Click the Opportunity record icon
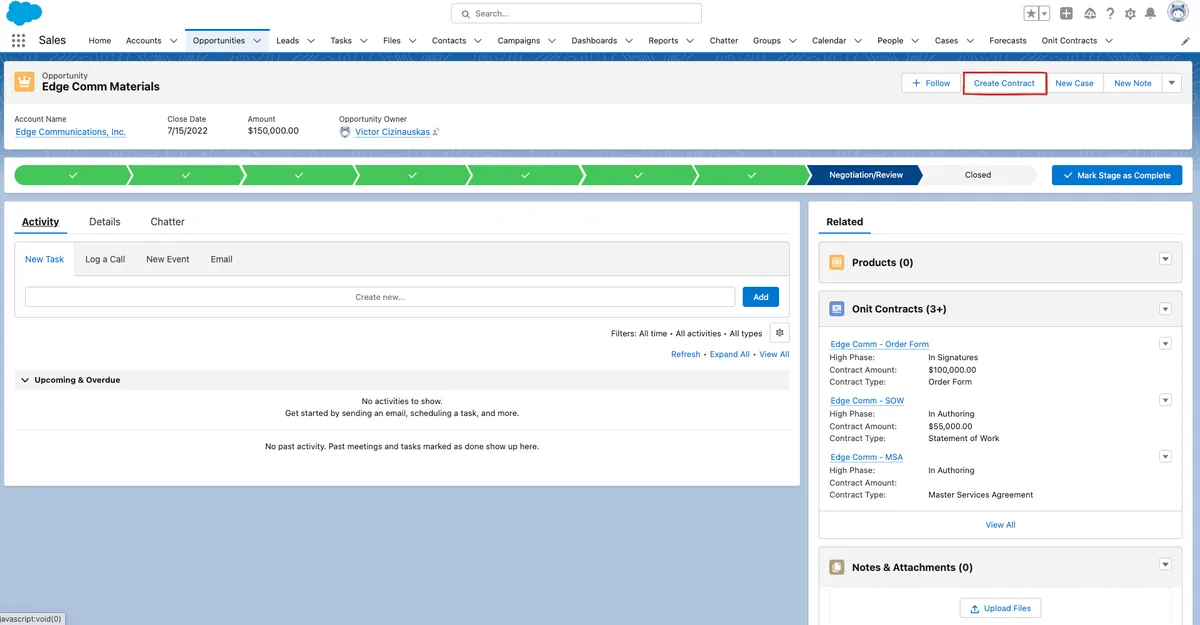1200x625 pixels. point(24,82)
